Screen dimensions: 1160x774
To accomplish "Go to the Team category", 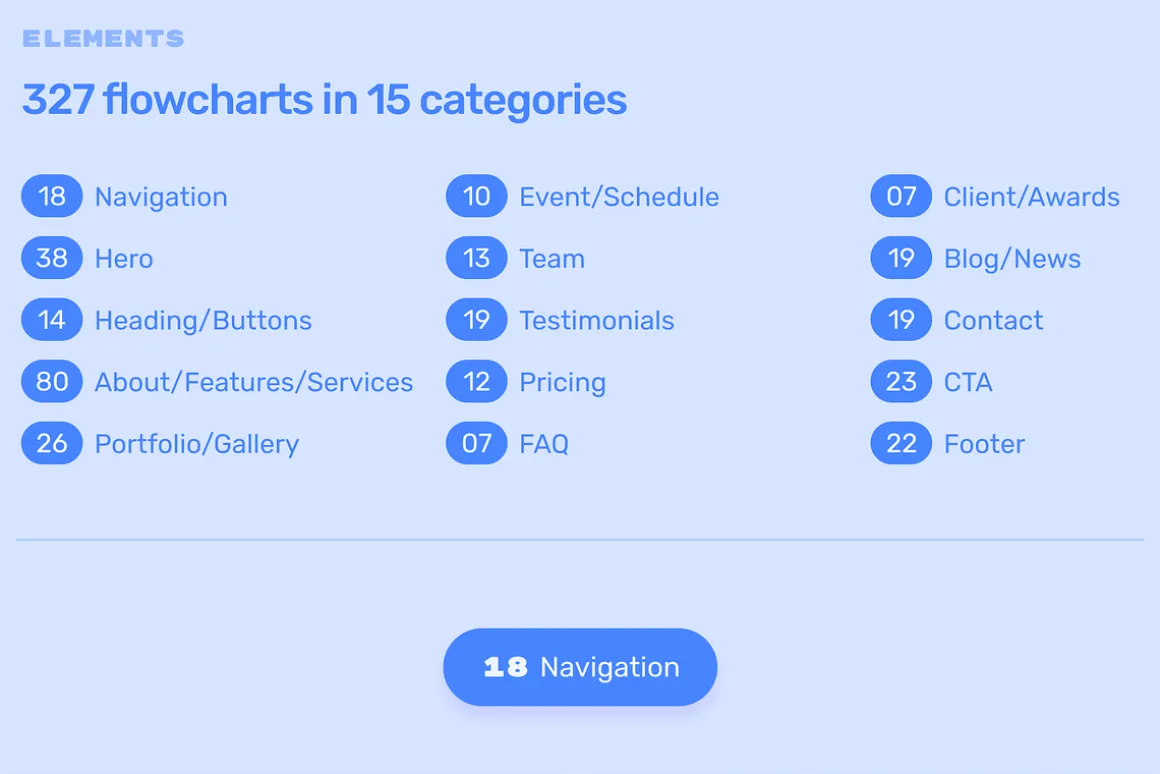I will [x=552, y=259].
